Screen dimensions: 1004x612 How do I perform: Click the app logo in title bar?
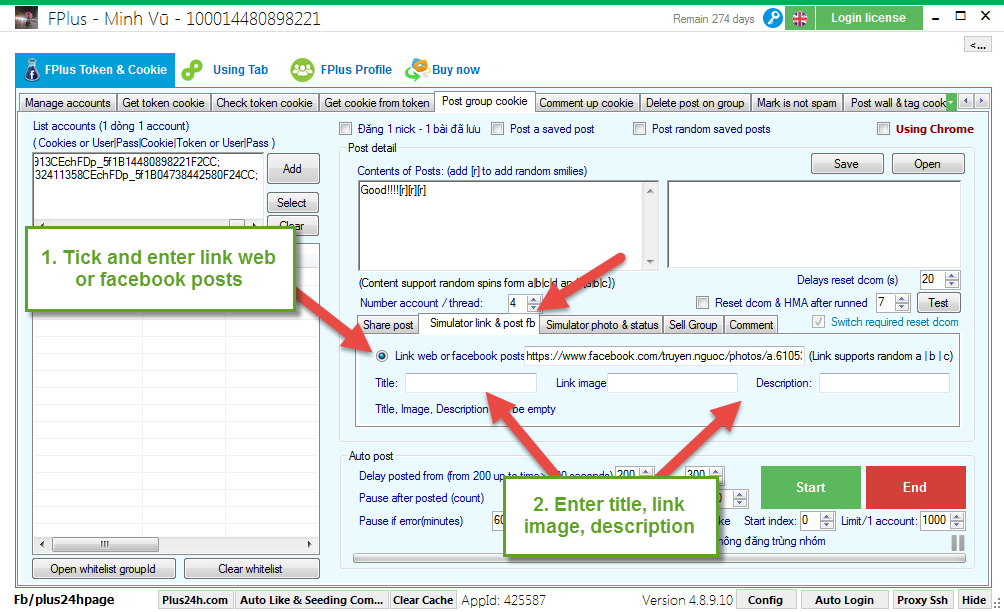coord(26,18)
